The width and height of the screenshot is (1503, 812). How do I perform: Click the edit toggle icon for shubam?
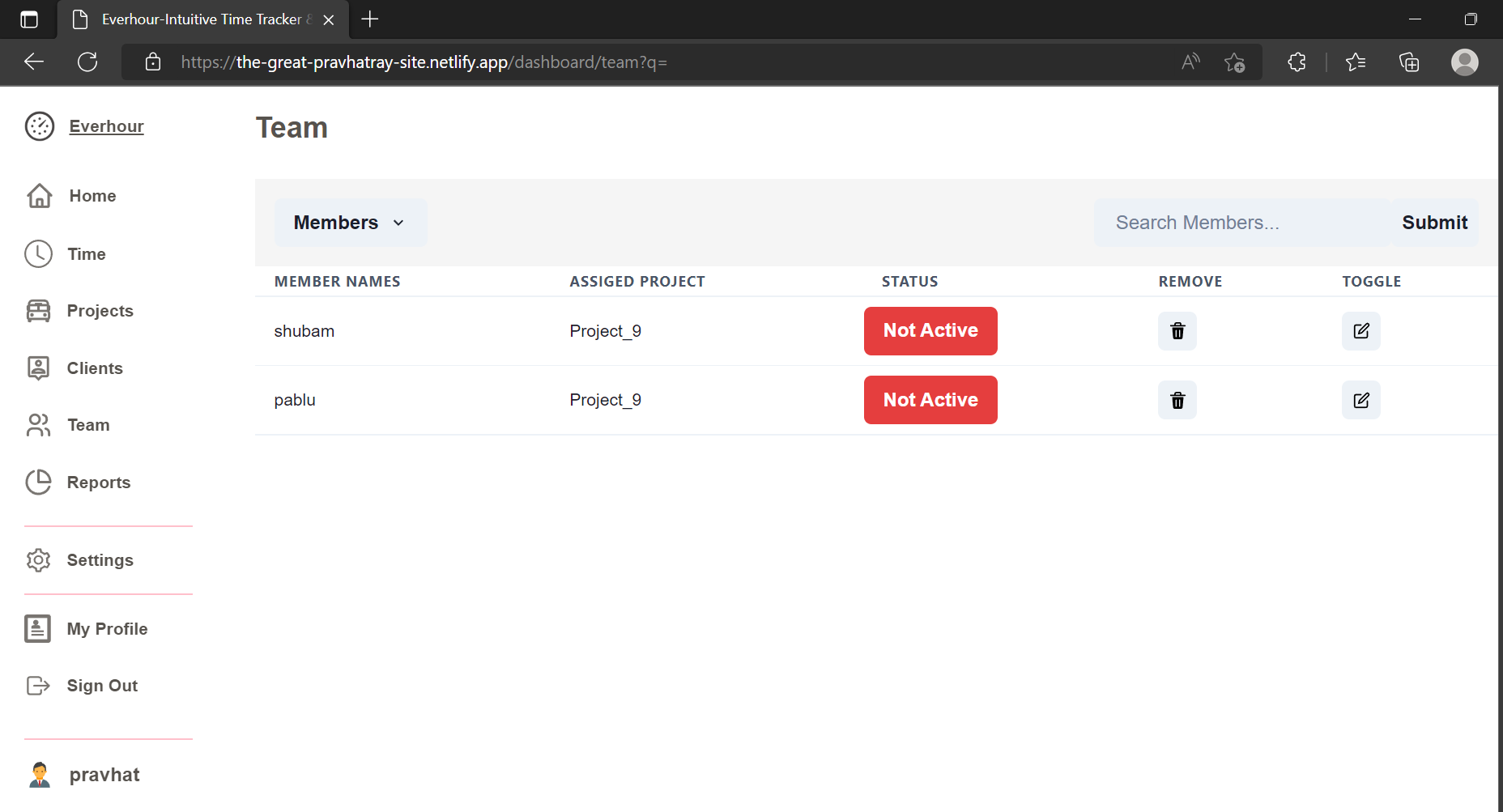tap(1361, 331)
